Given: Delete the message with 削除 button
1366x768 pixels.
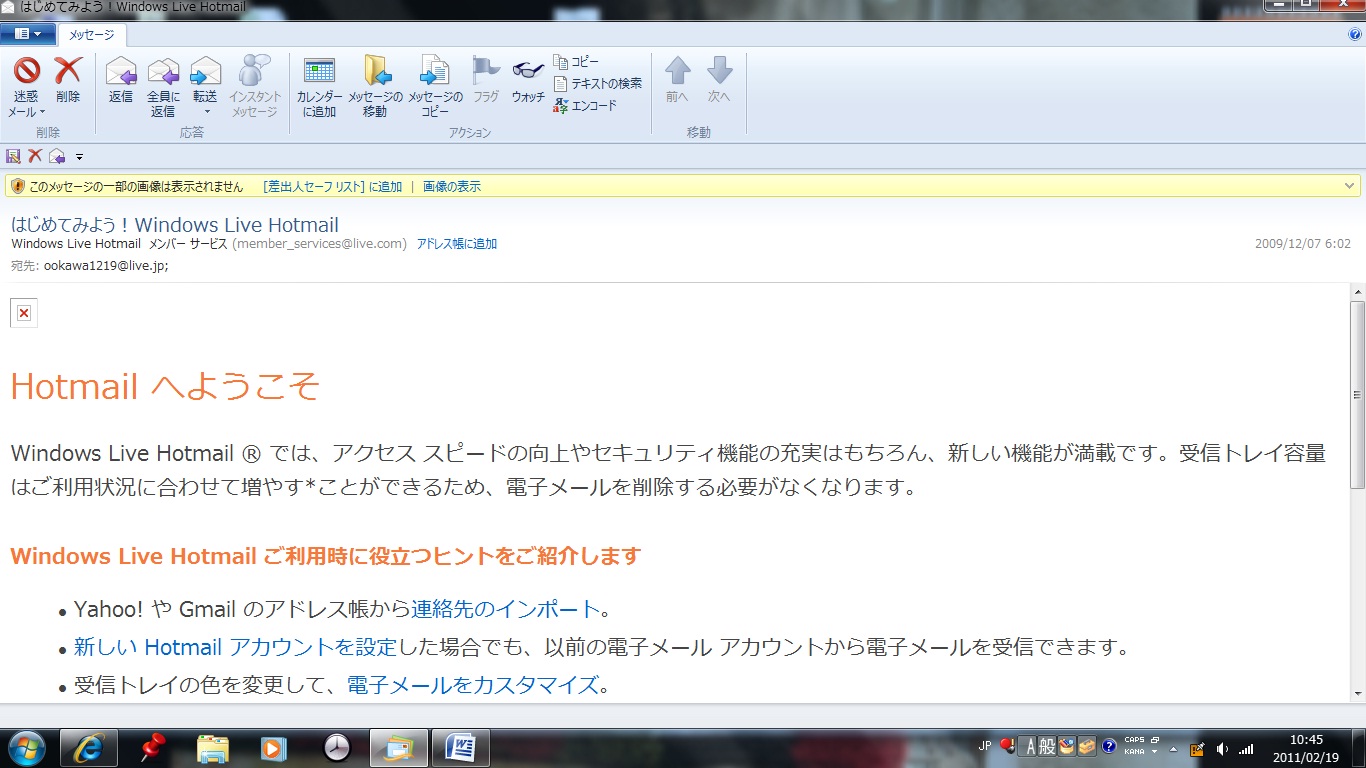Looking at the screenshot, I should [x=68, y=79].
